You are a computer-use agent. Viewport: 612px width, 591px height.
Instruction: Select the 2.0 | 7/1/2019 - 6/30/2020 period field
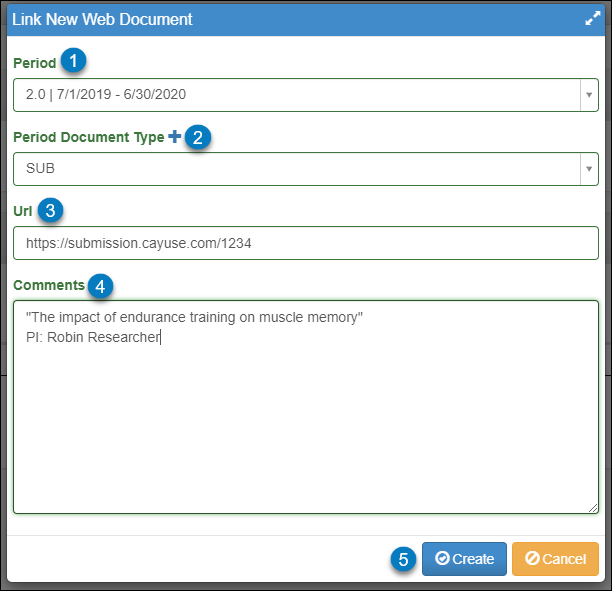[306, 95]
